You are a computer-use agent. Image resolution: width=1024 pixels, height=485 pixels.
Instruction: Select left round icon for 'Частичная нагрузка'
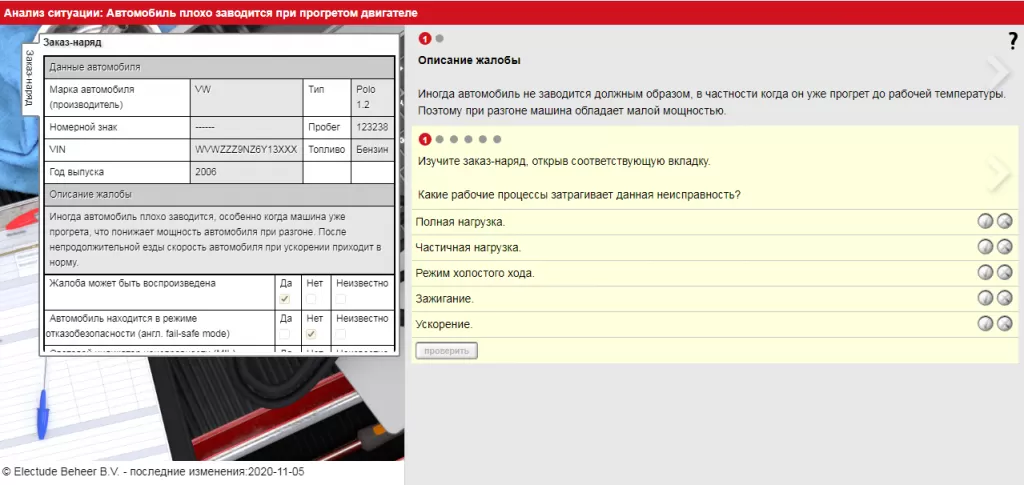pos(985,247)
